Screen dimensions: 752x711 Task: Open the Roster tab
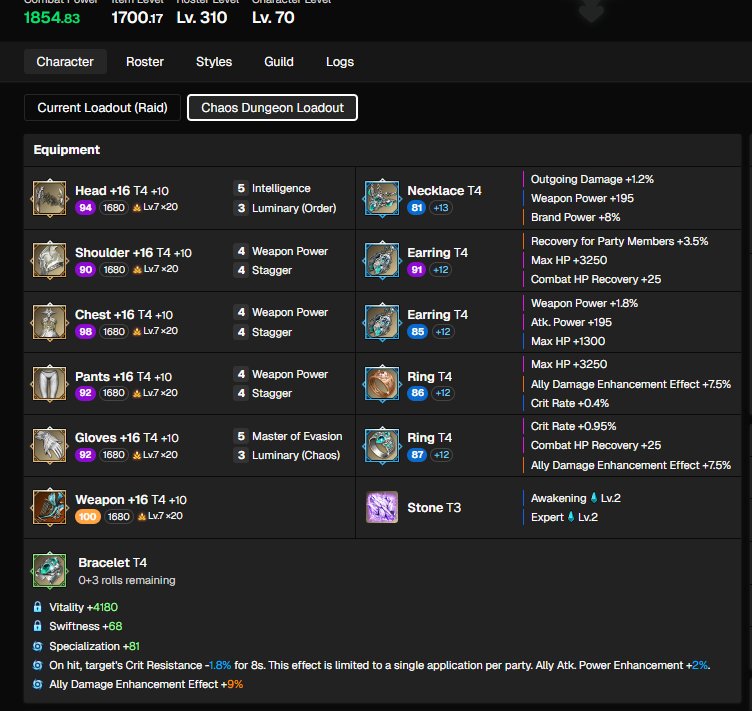[x=145, y=62]
